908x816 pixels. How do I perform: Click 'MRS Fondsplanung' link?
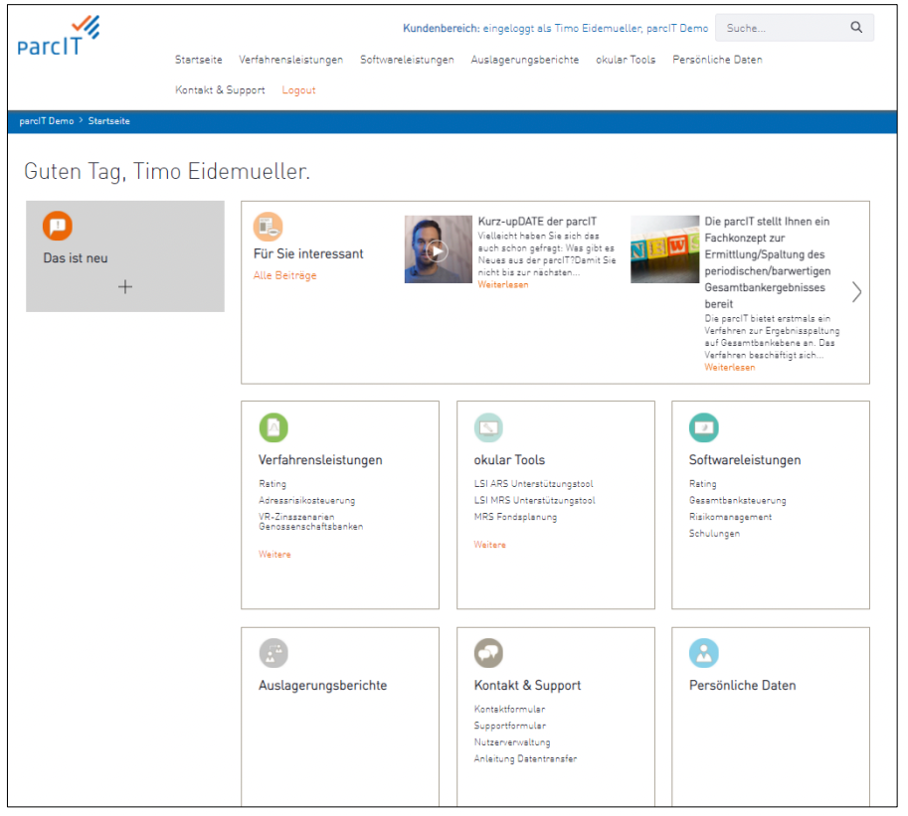point(515,517)
